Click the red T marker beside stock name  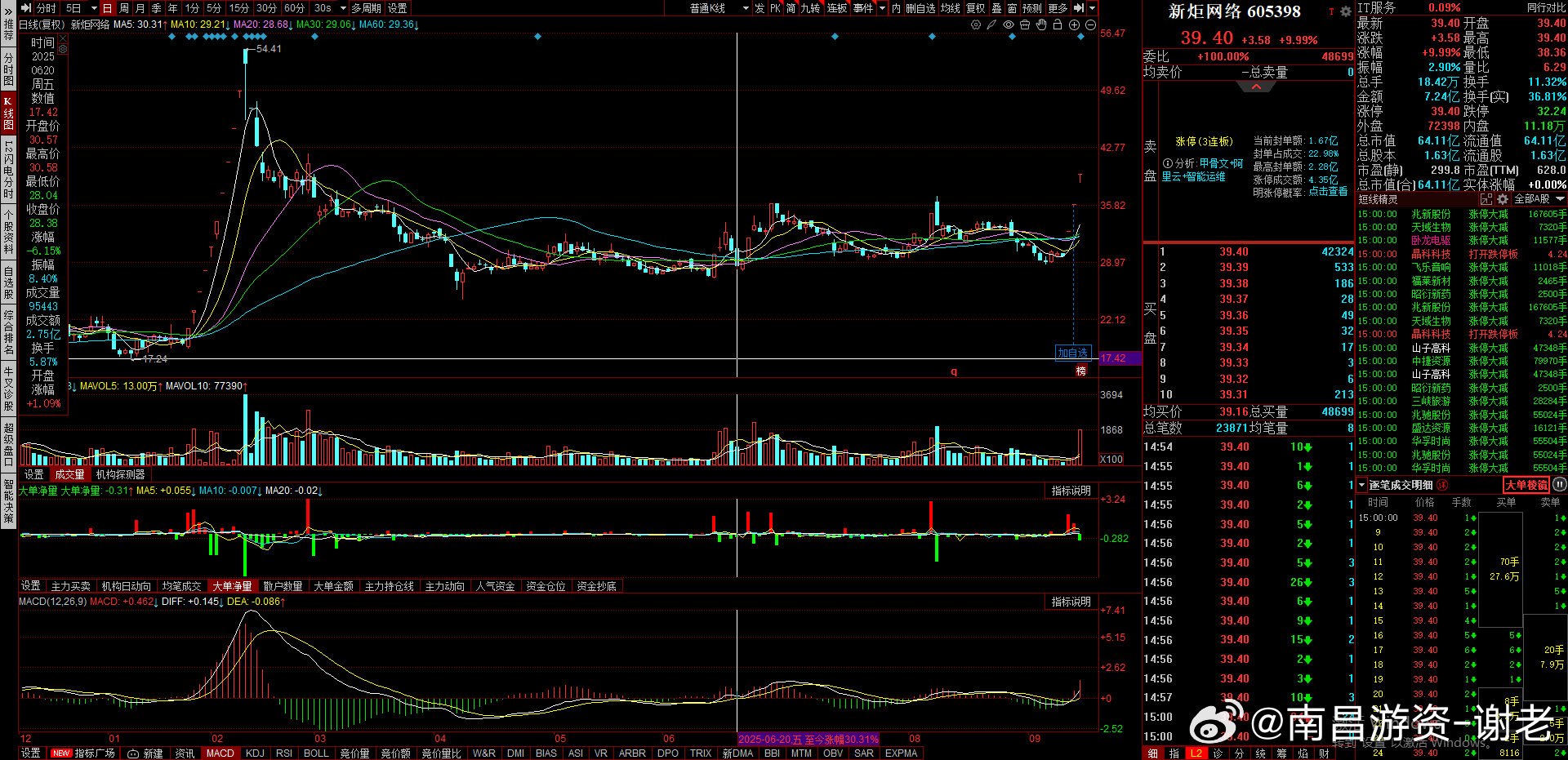pyautogui.click(x=1331, y=11)
